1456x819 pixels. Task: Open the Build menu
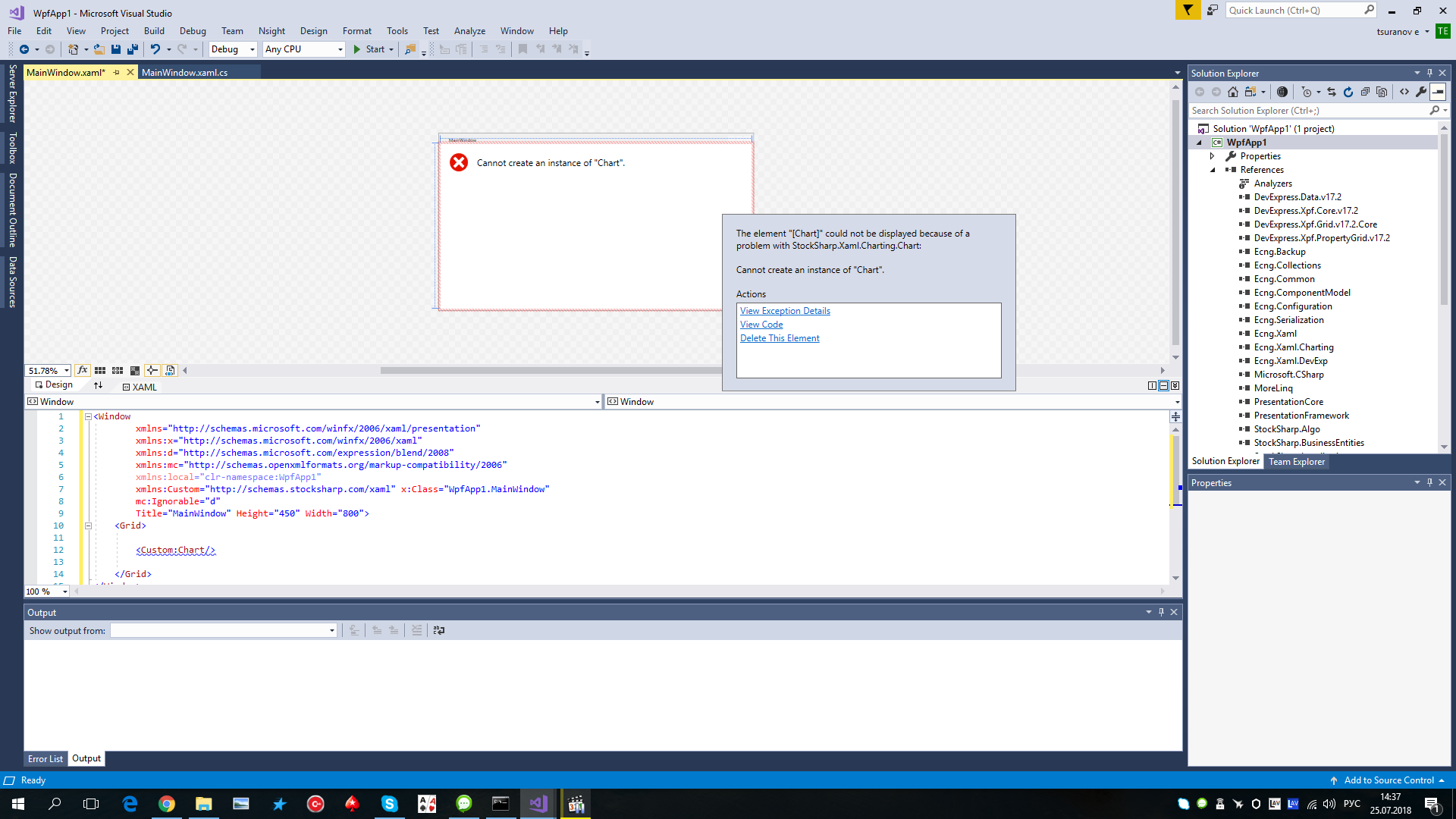tap(154, 31)
